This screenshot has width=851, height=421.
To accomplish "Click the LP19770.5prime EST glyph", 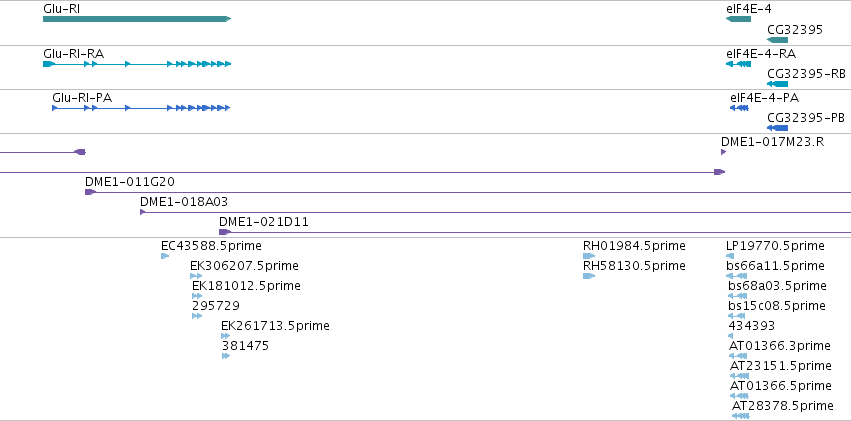I will [729, 256].
